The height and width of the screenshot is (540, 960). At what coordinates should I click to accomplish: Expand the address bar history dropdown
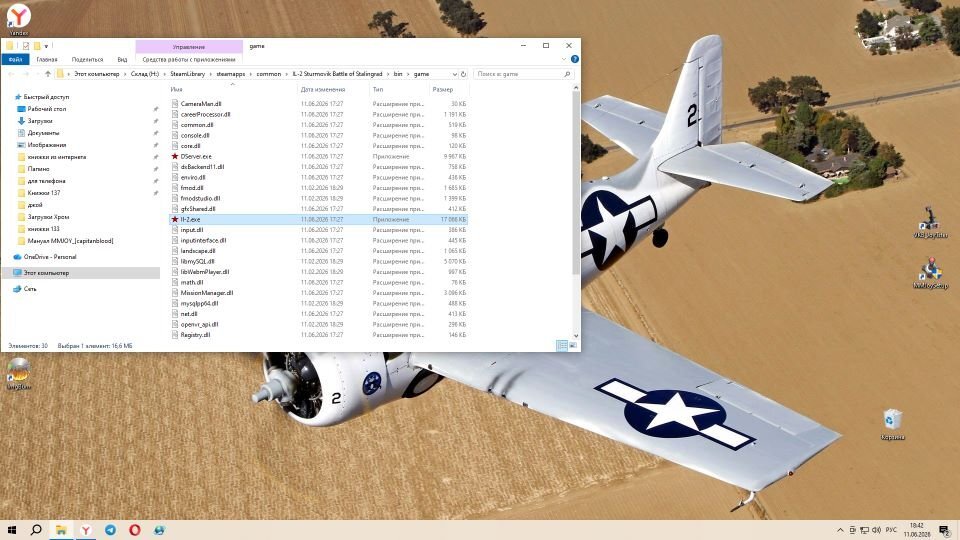click(x=454, y=74)
